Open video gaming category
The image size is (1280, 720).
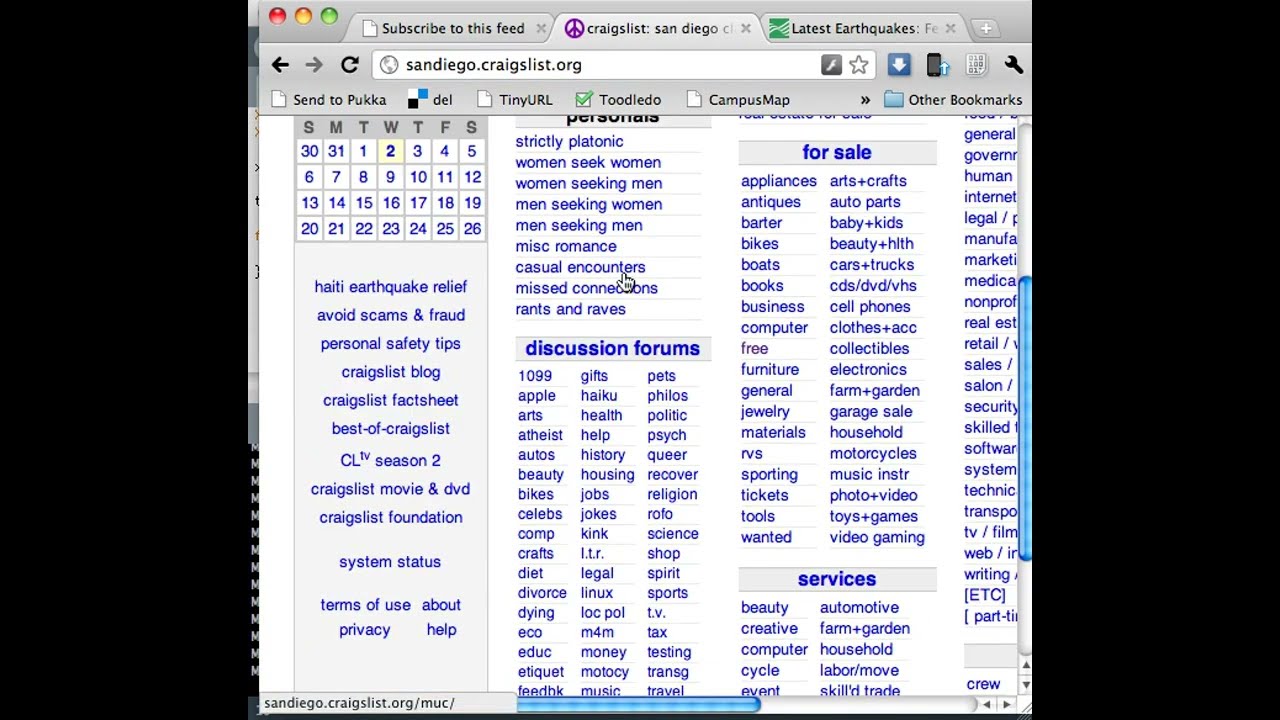click(x=877, y=538)
